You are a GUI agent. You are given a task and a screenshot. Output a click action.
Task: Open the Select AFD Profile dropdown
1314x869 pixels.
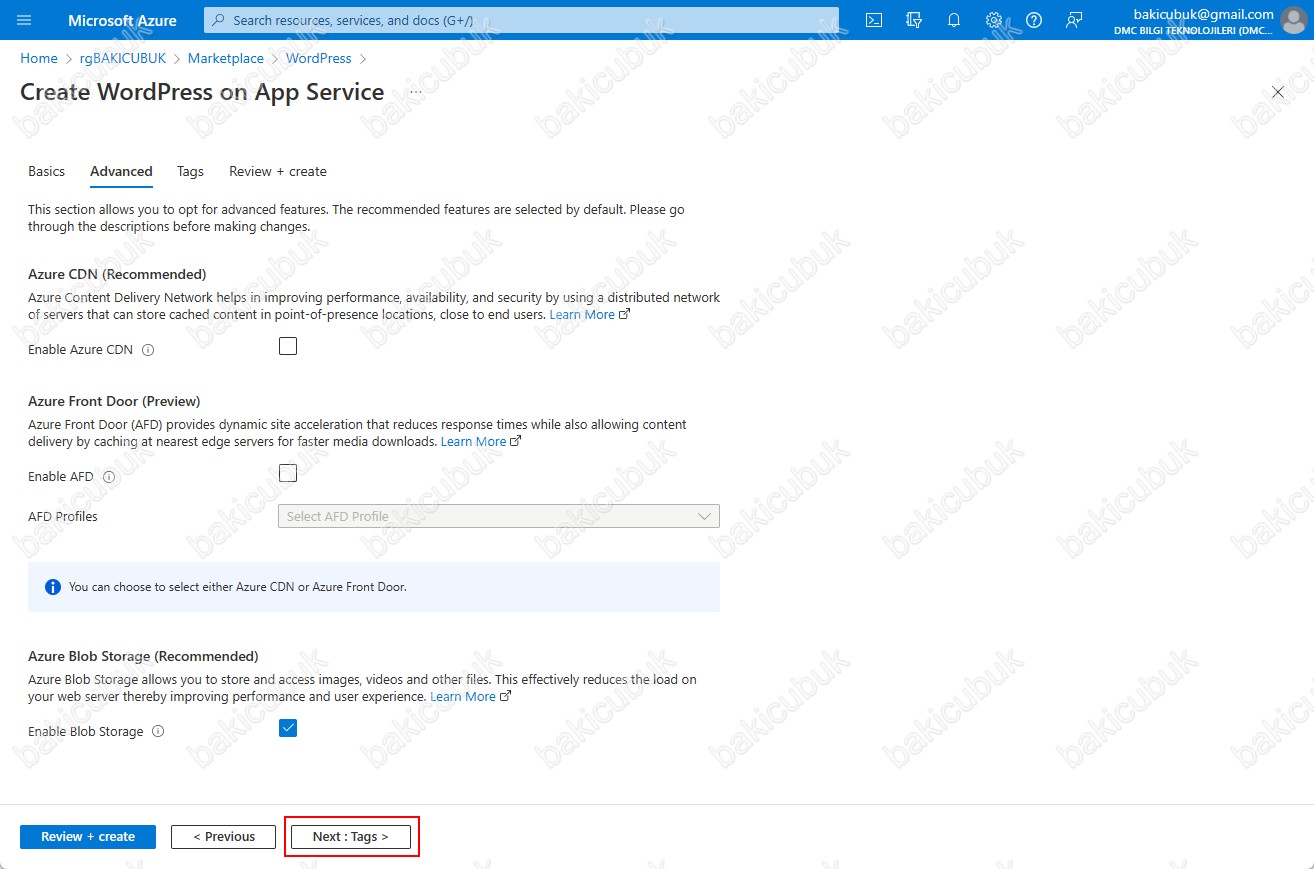pyautogui.click(x=499, y=516)
